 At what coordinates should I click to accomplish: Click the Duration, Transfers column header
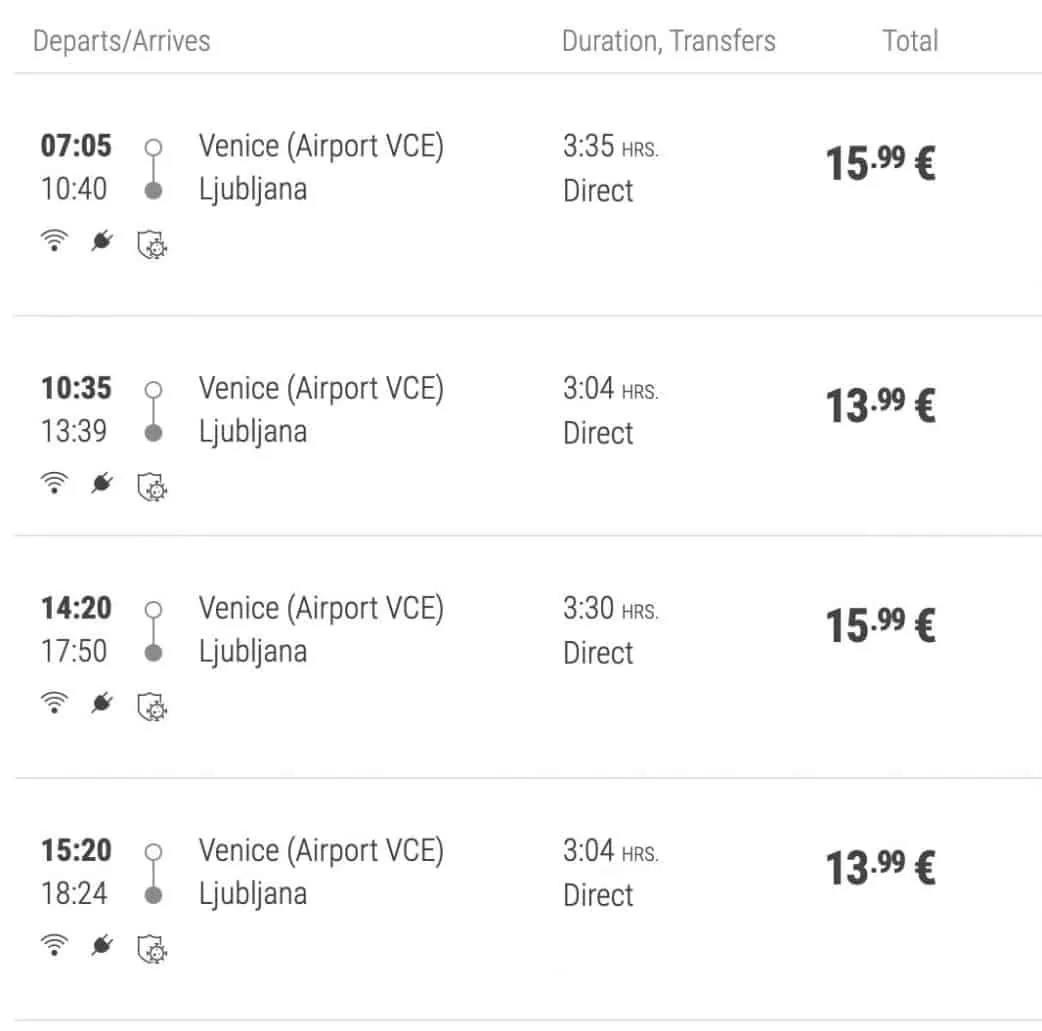(x=668, y=41)
